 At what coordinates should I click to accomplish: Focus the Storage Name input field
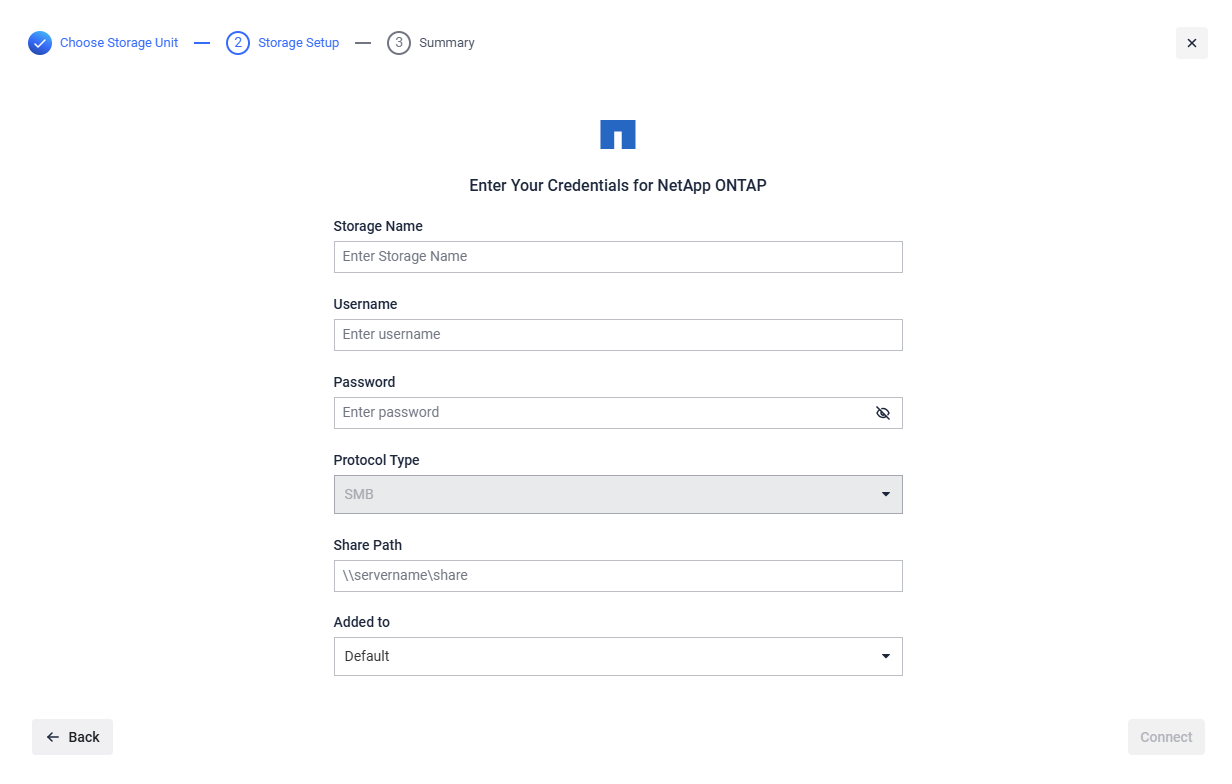click(618, 257)
